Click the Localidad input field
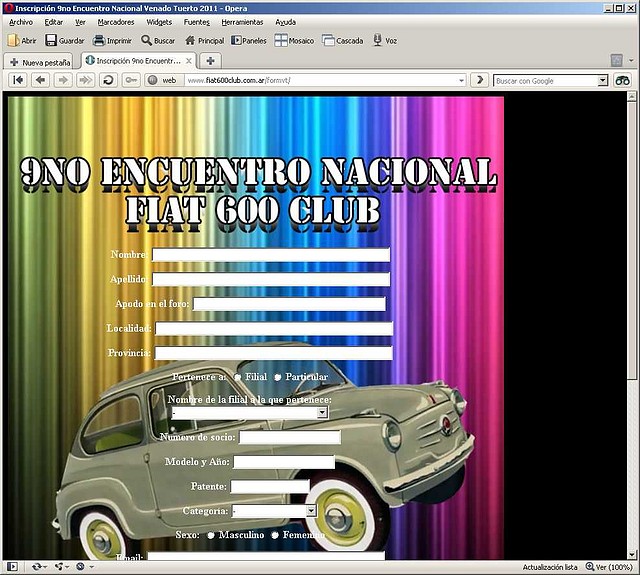640x575 pixels. (274, 329)
